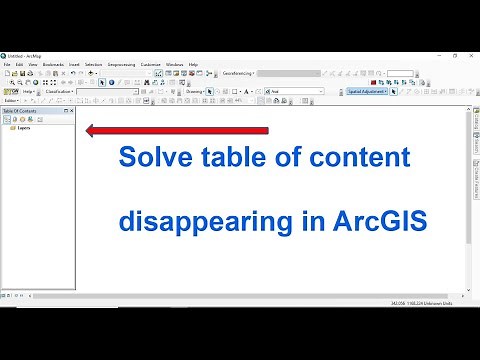Switch to List By Selection view
The width and height of the screenshot is (480, 360).
point(30,119)
